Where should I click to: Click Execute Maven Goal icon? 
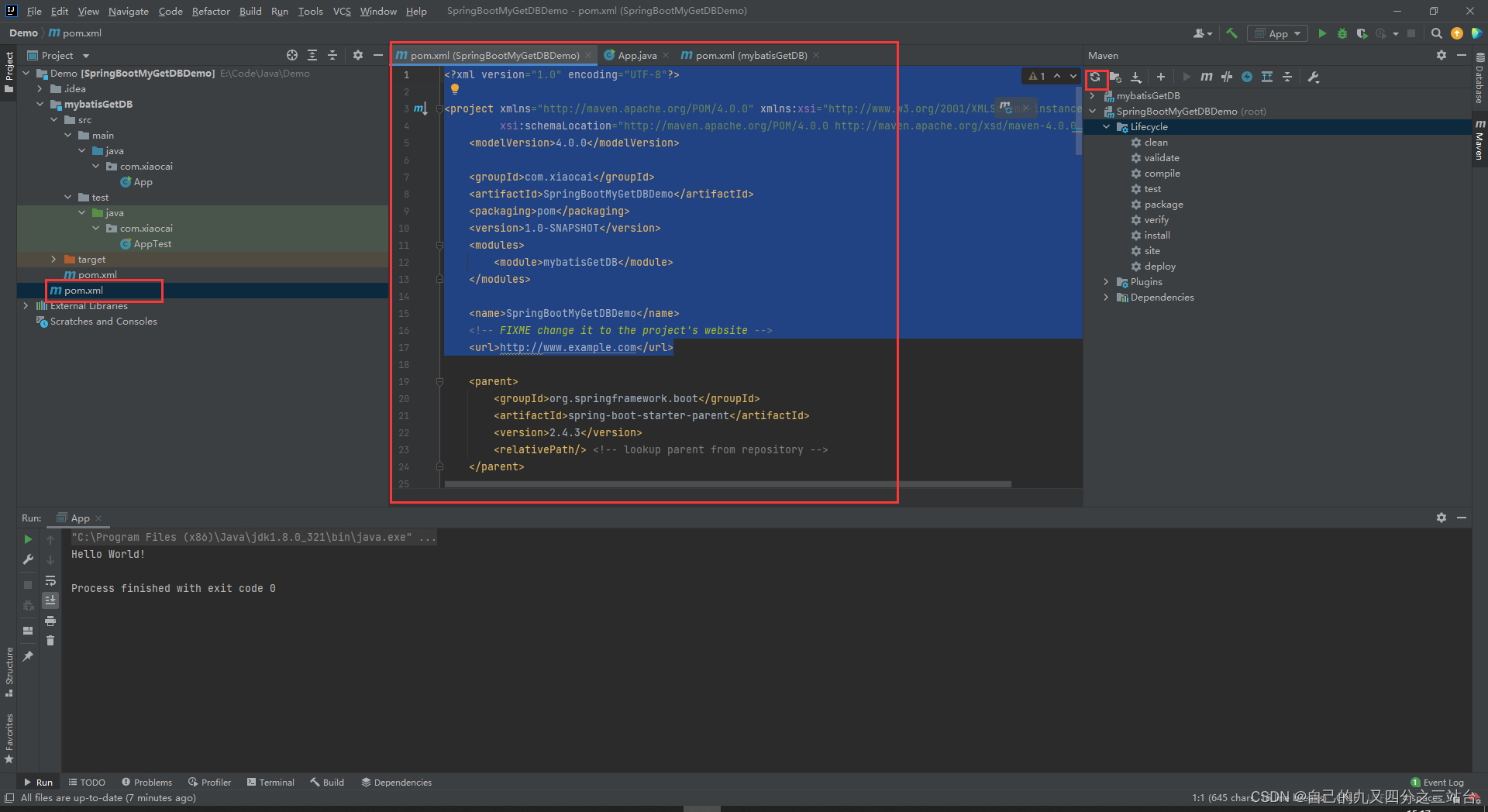coord(1207,77)
